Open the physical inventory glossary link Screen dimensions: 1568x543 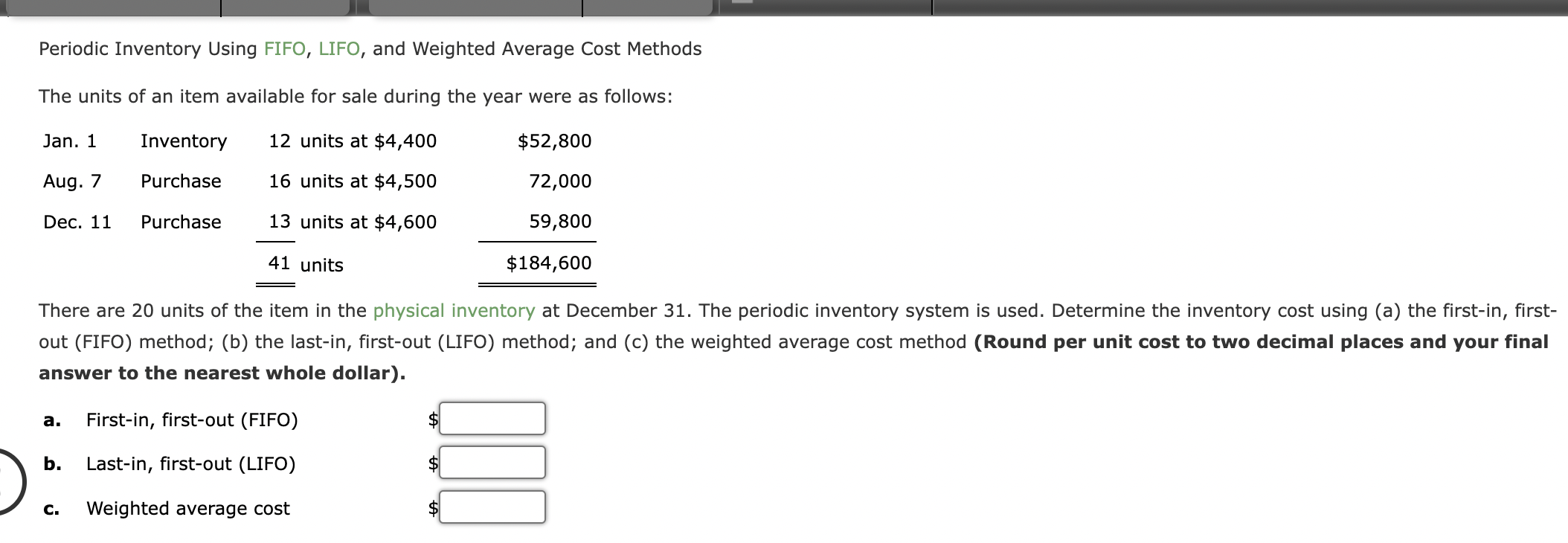click(454, 310)
